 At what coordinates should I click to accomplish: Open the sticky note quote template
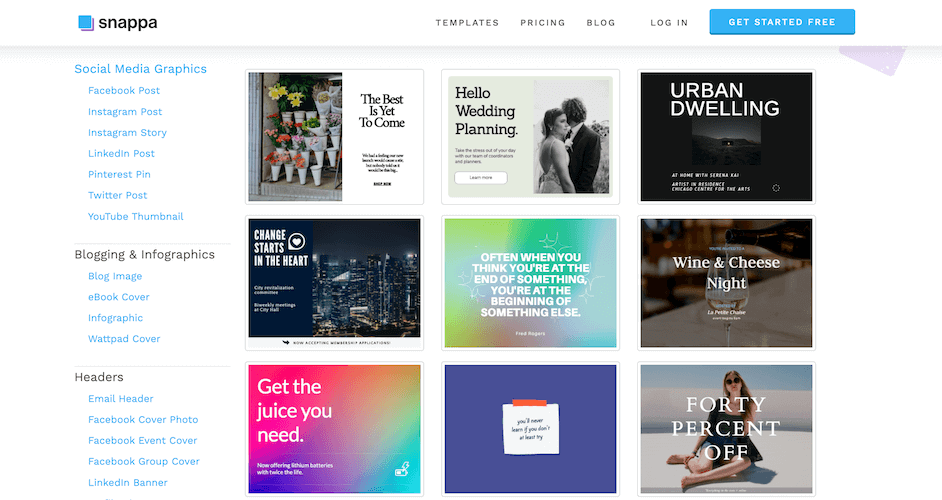pos(530,429)
